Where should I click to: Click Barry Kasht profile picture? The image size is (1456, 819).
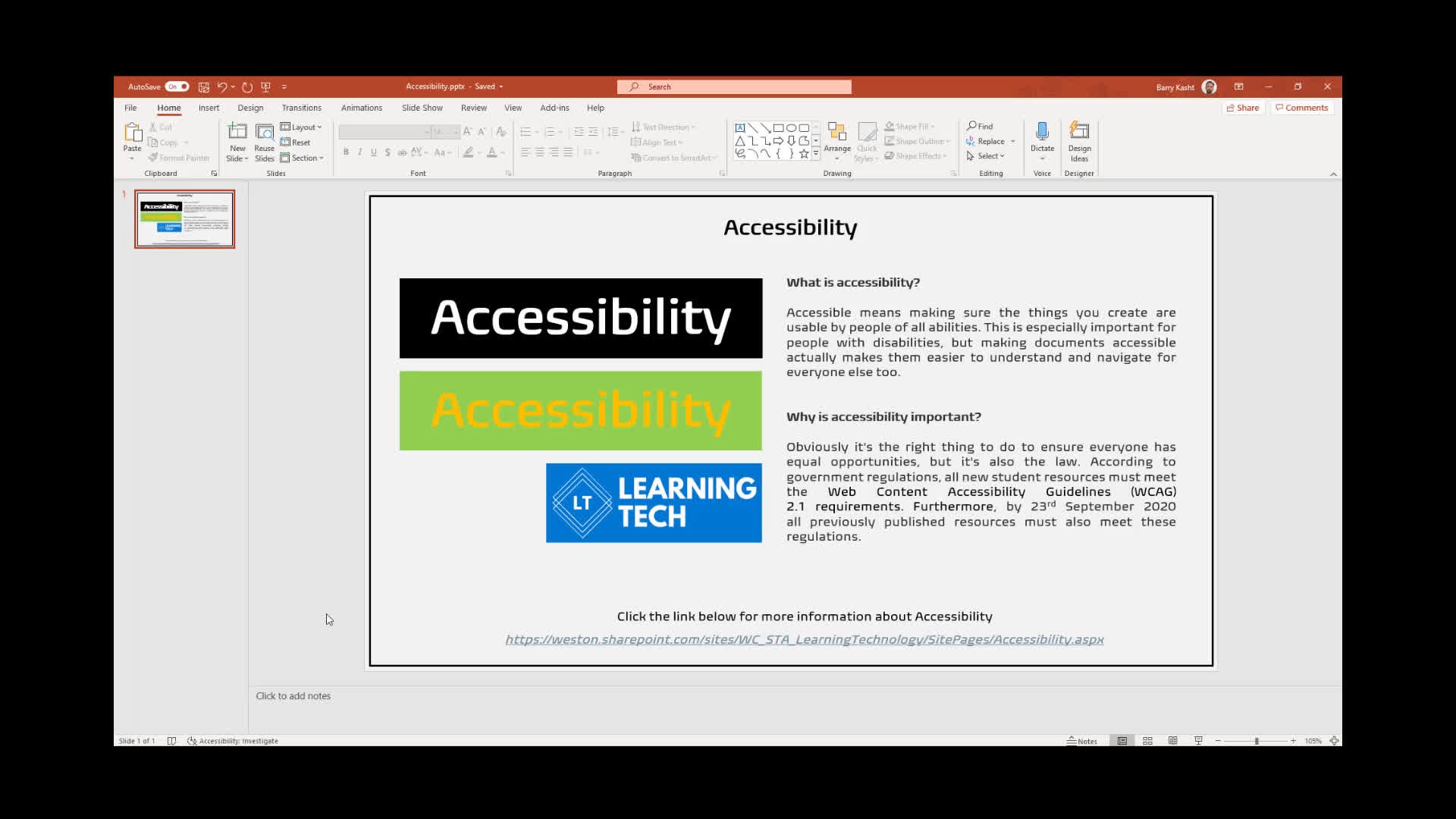coord(1210,87)
